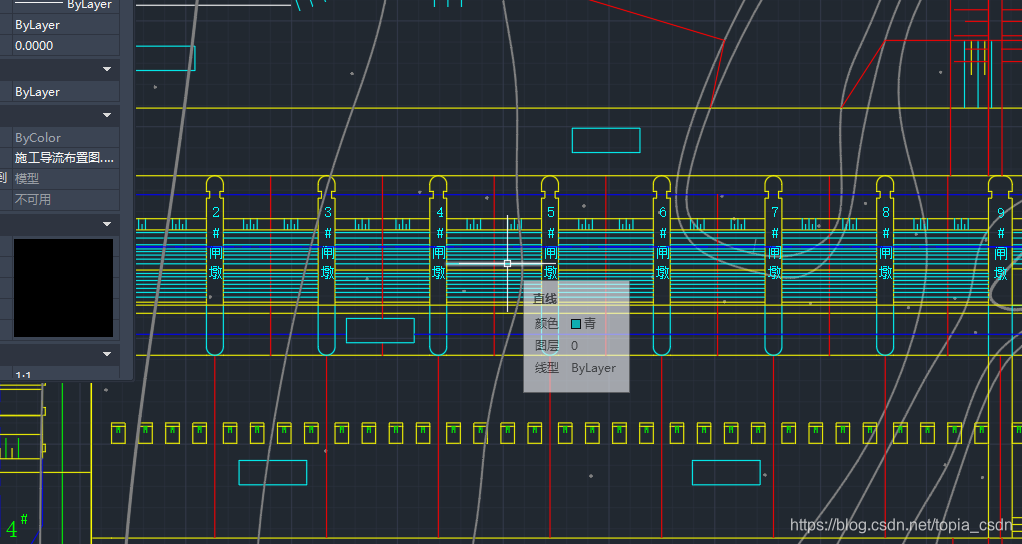Collapse the section containing the 1:1 row
The width and height of the screenshot is (1022, 544).
click(107, 354)
